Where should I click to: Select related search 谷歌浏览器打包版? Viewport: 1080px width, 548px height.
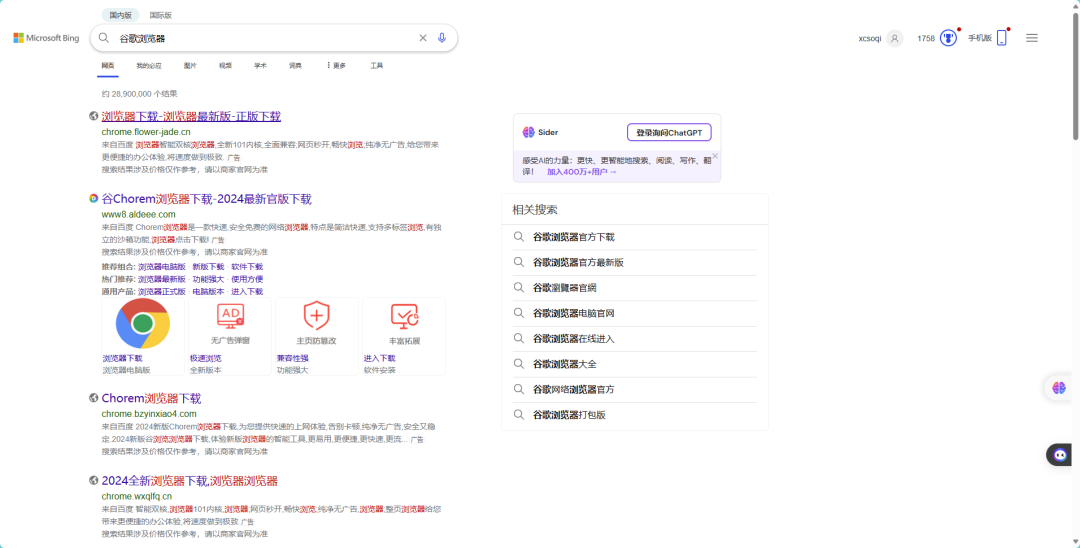[x=570, y=414]
